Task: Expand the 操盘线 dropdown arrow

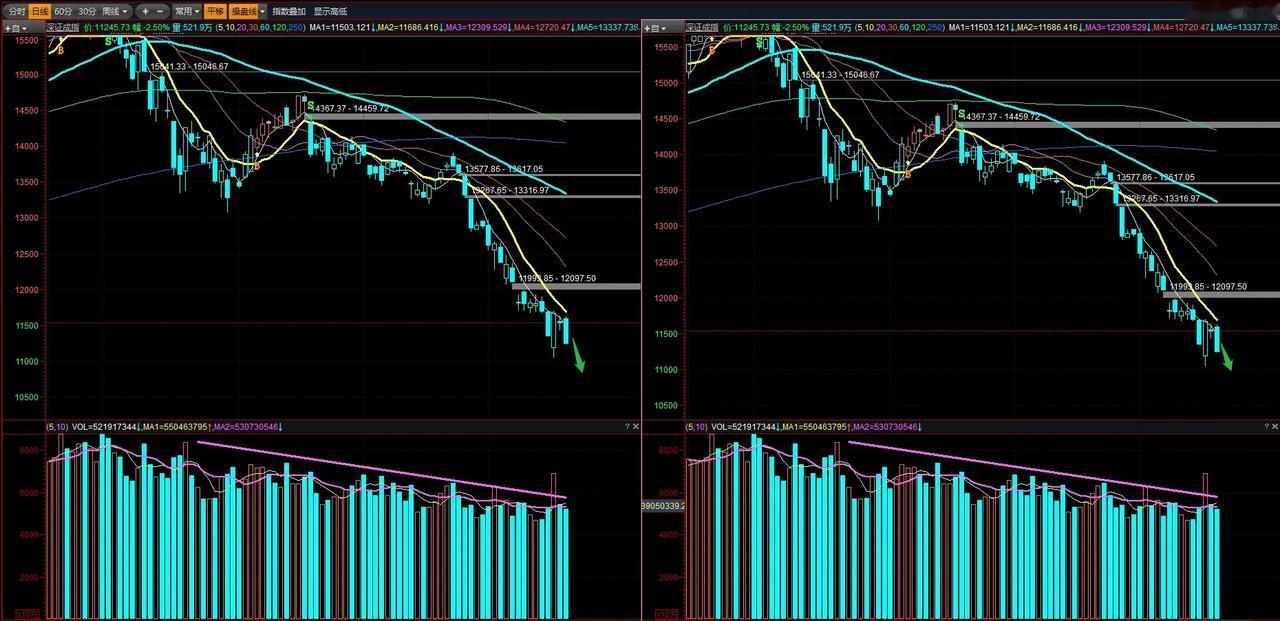Action: [262, 11]
